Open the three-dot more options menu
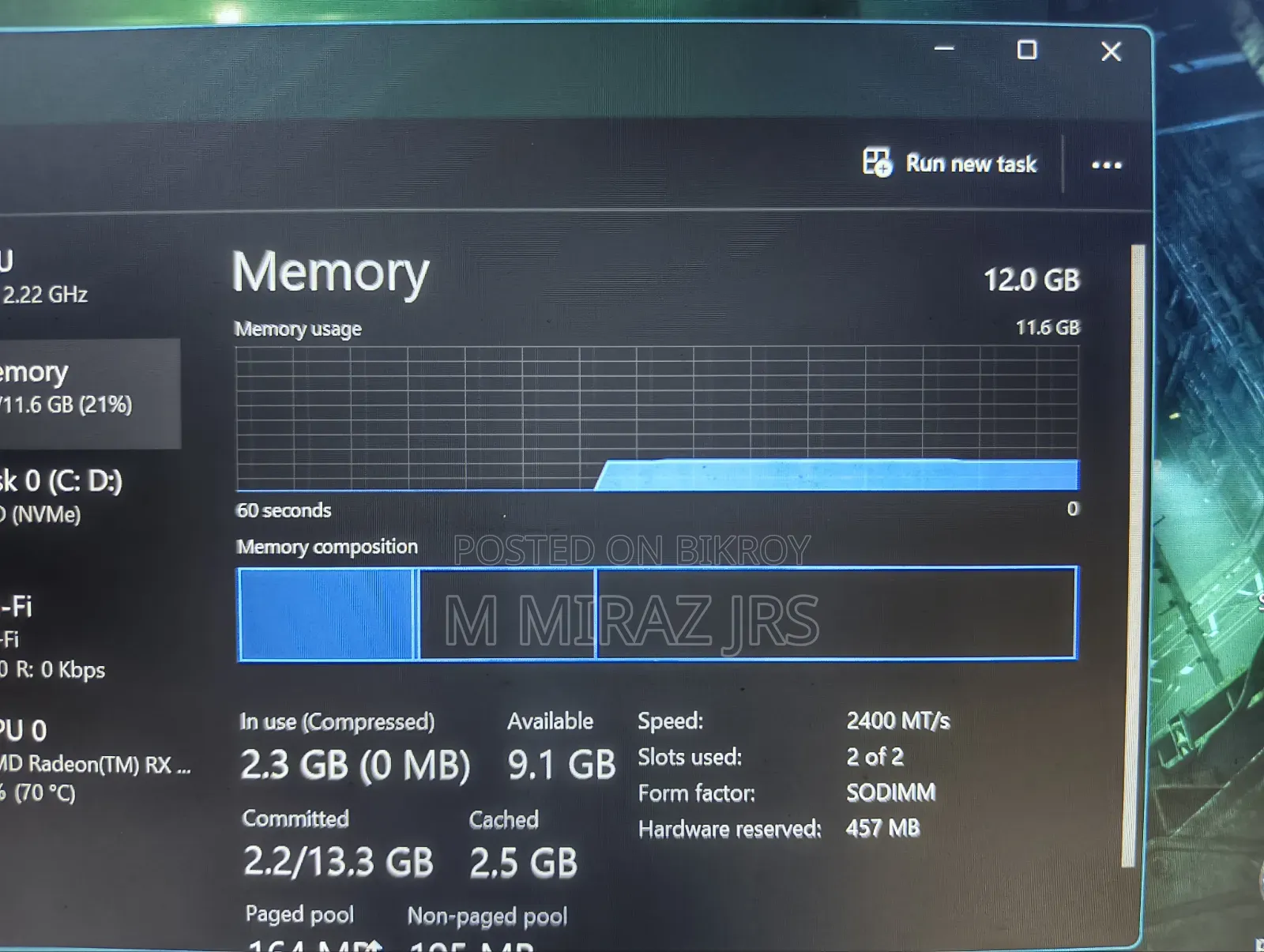Screen dimensions: 1264x952 [x=1106, y=165]
